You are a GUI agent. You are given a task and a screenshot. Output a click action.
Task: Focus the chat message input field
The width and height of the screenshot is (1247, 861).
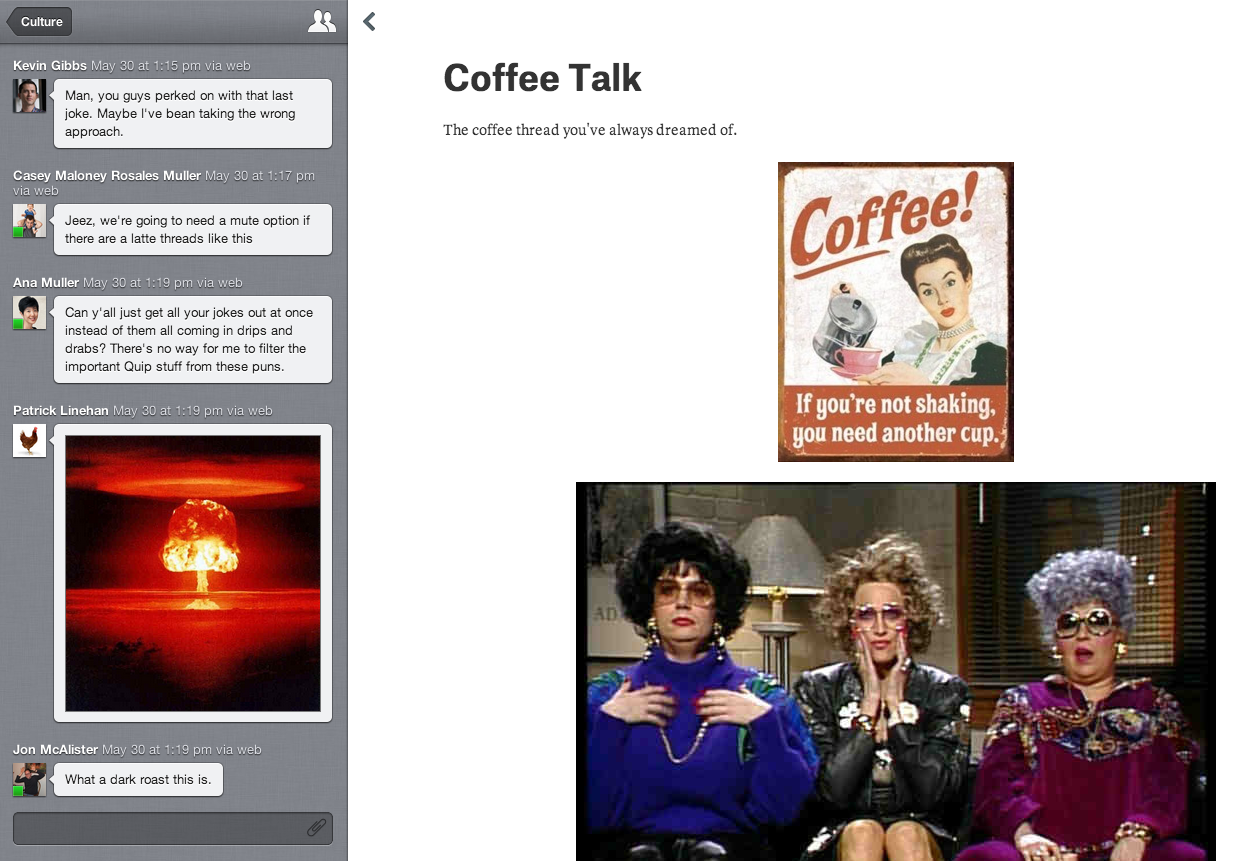click(172, 828)
